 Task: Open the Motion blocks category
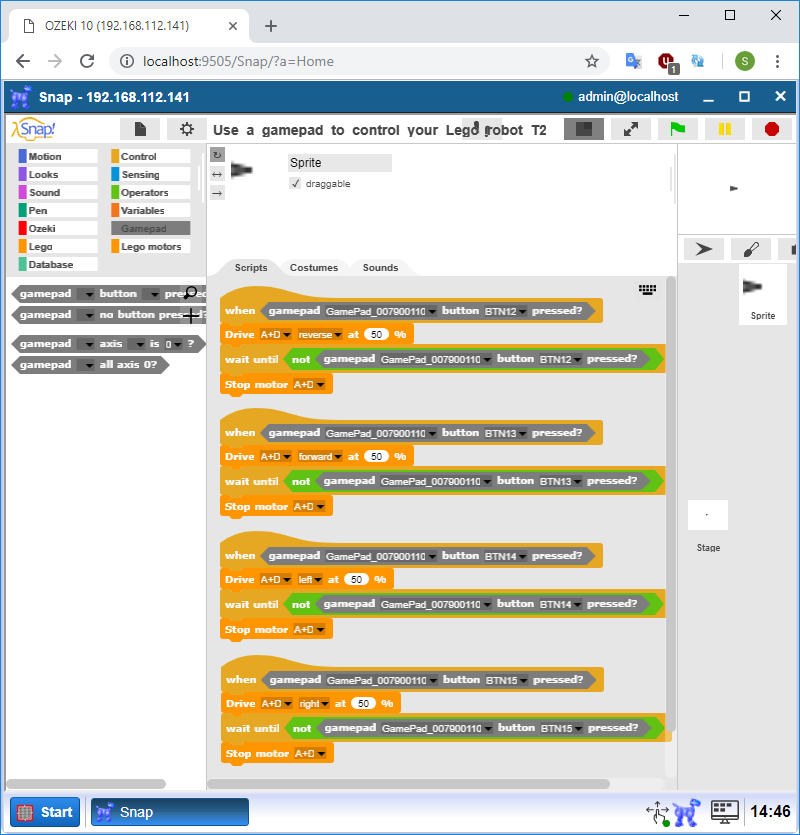tap(58, 156)
